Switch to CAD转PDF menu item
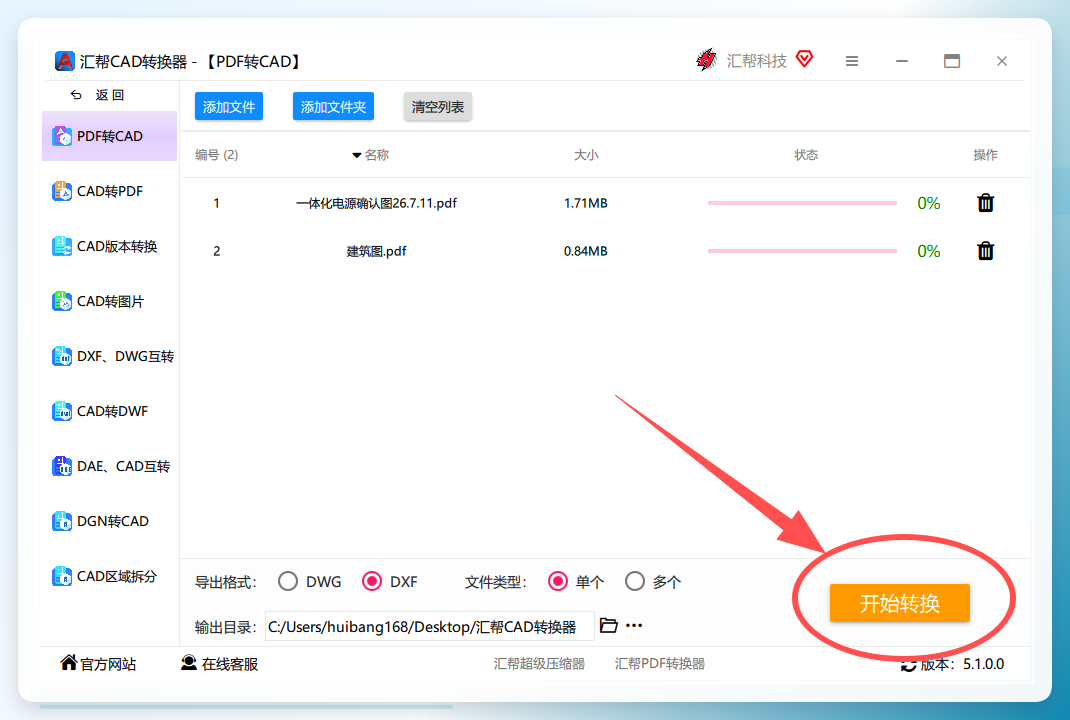The image size is (1070, 720). 109,191
